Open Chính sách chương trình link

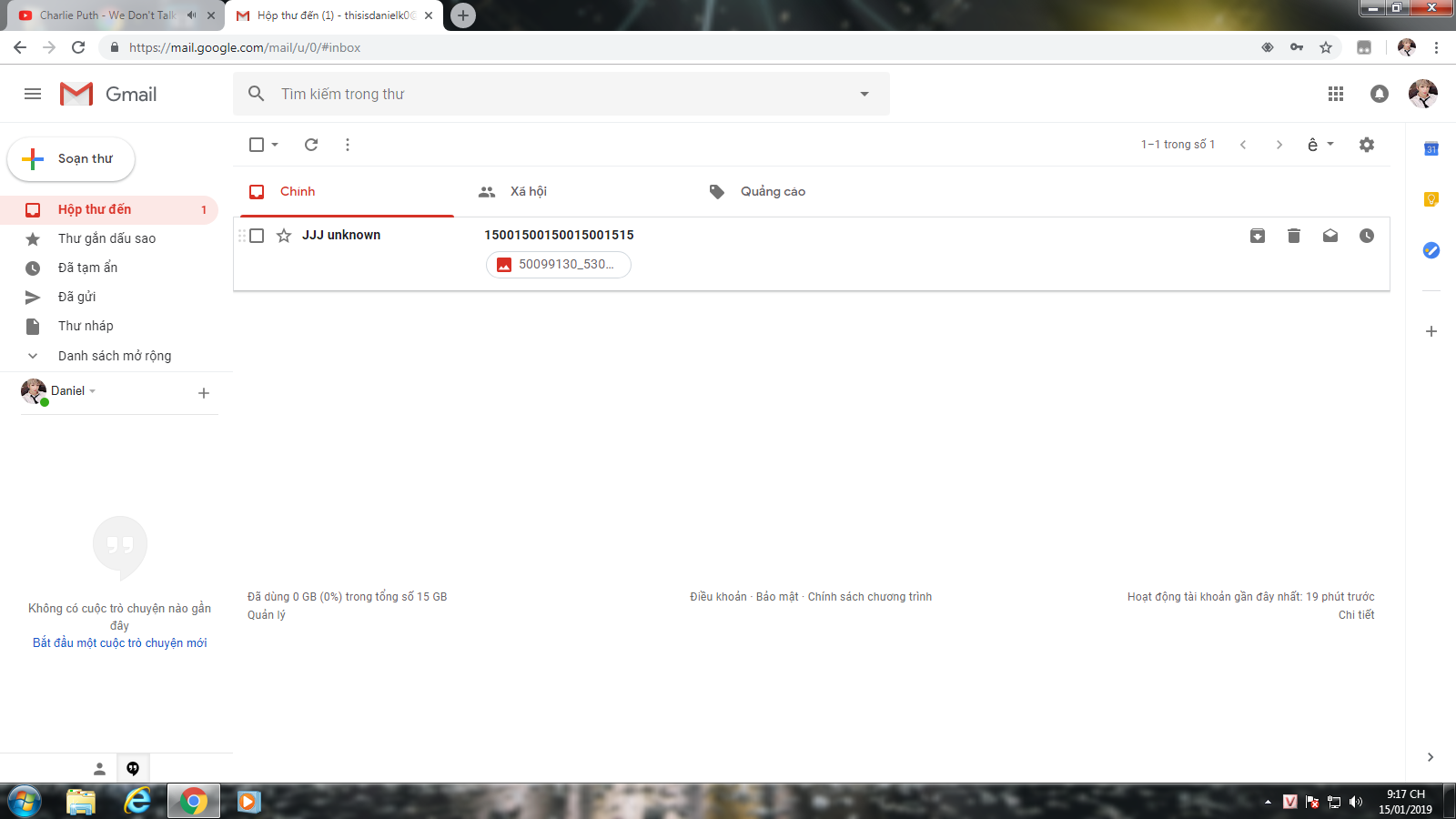[x=870, y=597]
